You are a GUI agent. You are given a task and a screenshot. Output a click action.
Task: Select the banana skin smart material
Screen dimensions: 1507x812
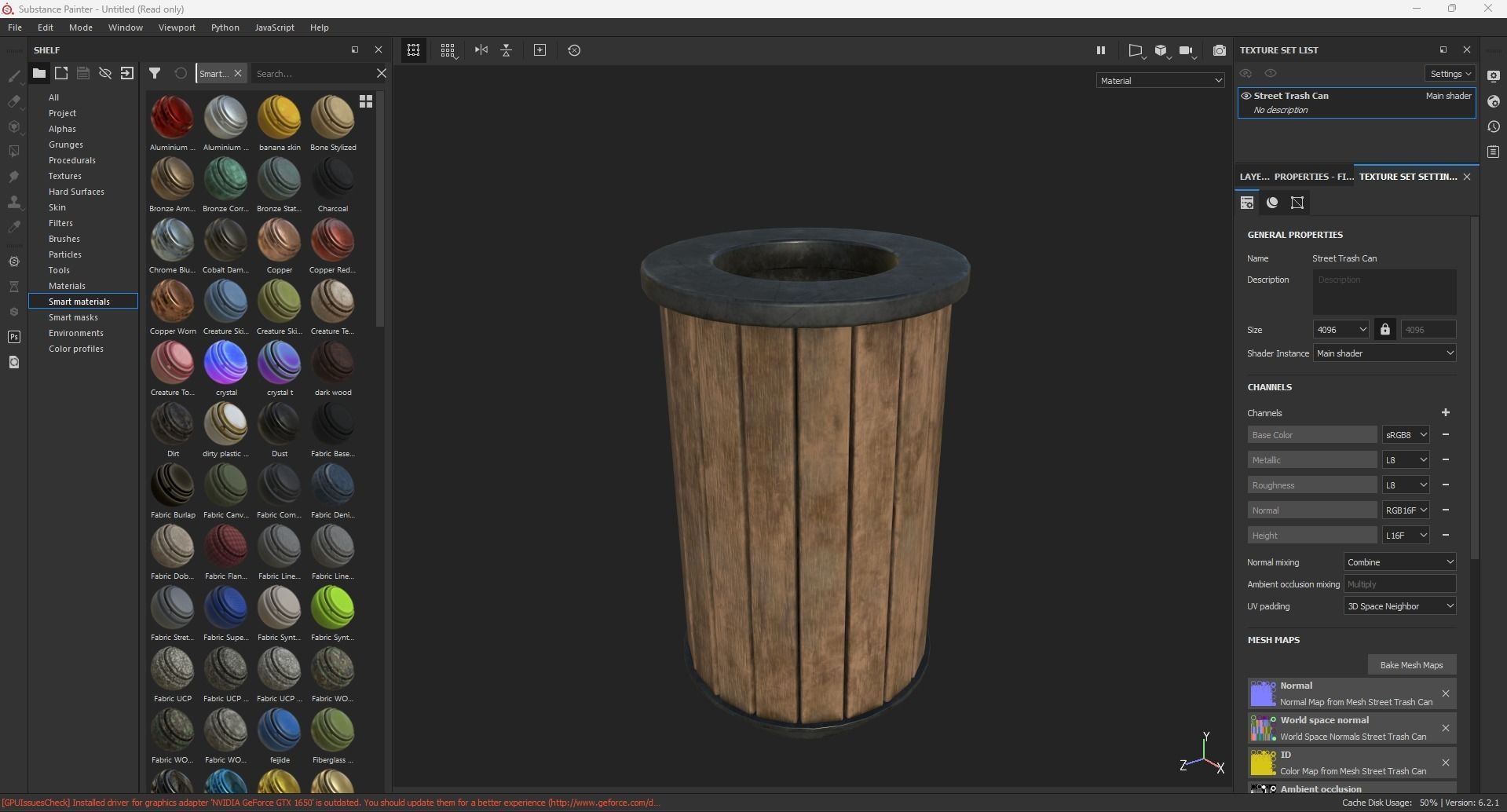coord(280,123)
